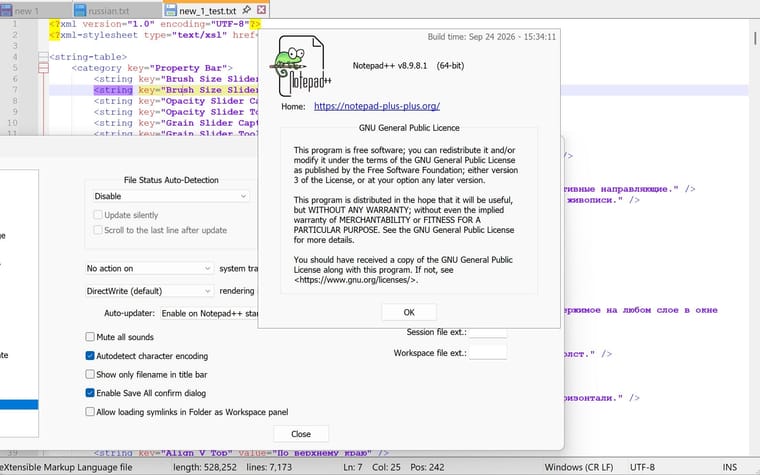Image resolution: width=760 pixels, height=475 pixels.
Task: Enable Mute all sounds checkbox
Action: [90, 337]
